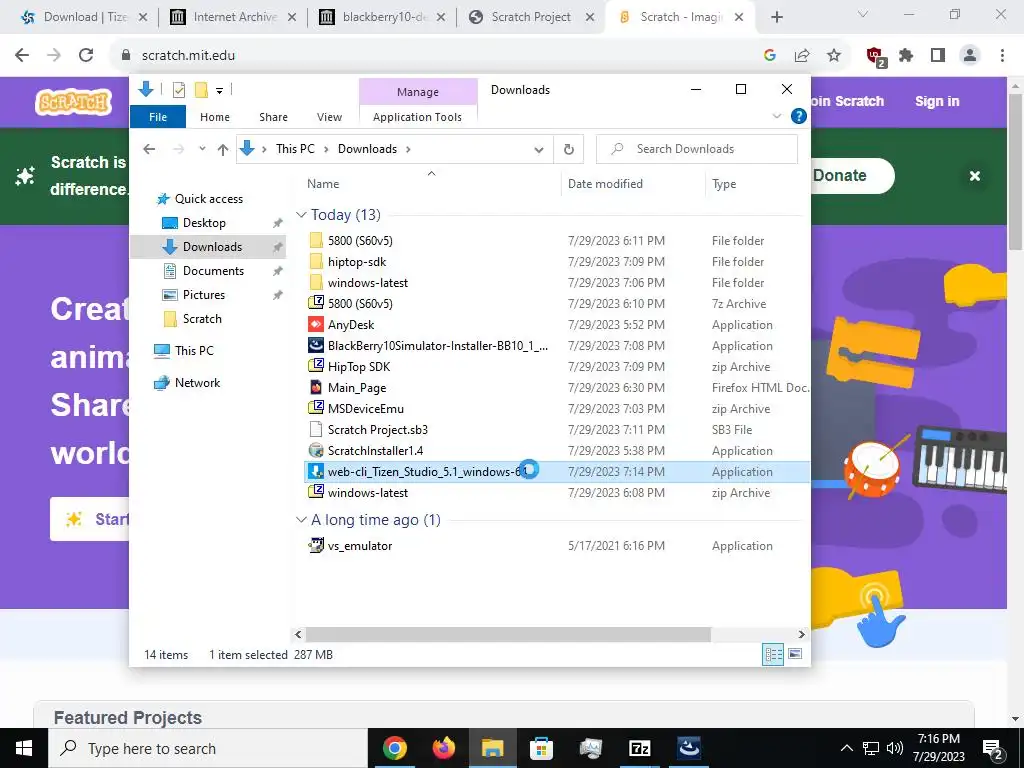This screenshot has height=768, width=1024.
Task: Go up one folder level in Explorer
Action: click(x=223, y=150)
